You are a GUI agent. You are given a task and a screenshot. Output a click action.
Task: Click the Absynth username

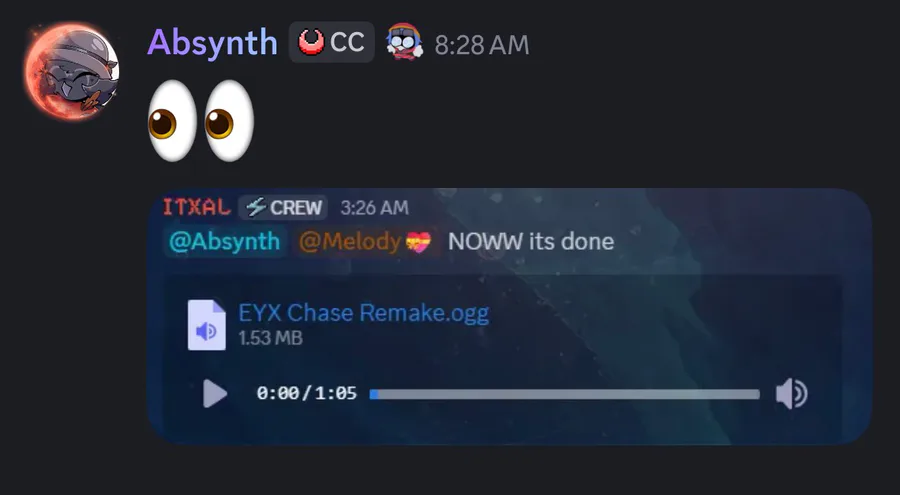click(212, 43)
